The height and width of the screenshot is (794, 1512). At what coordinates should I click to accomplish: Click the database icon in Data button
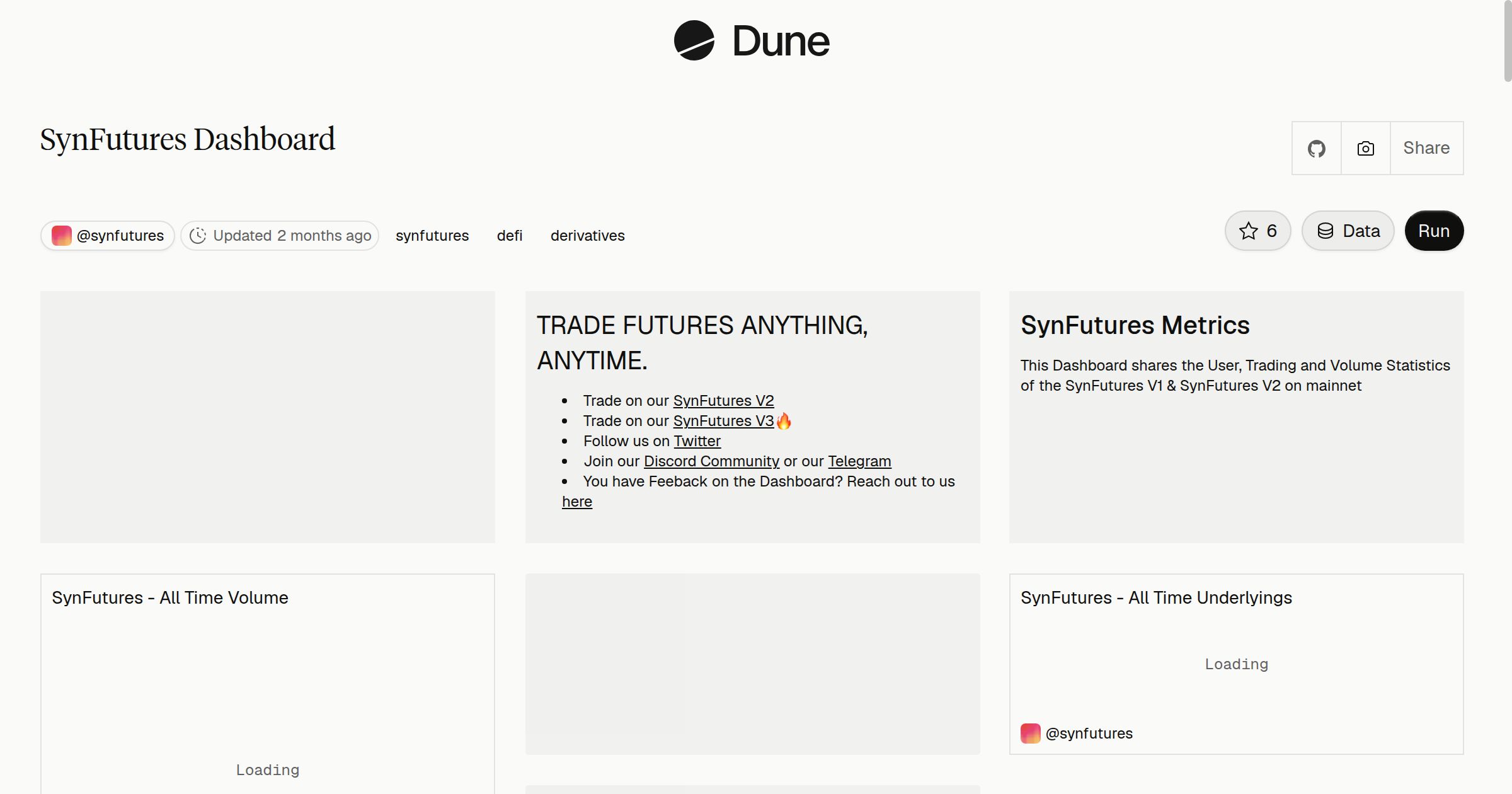click(1326, 231)
